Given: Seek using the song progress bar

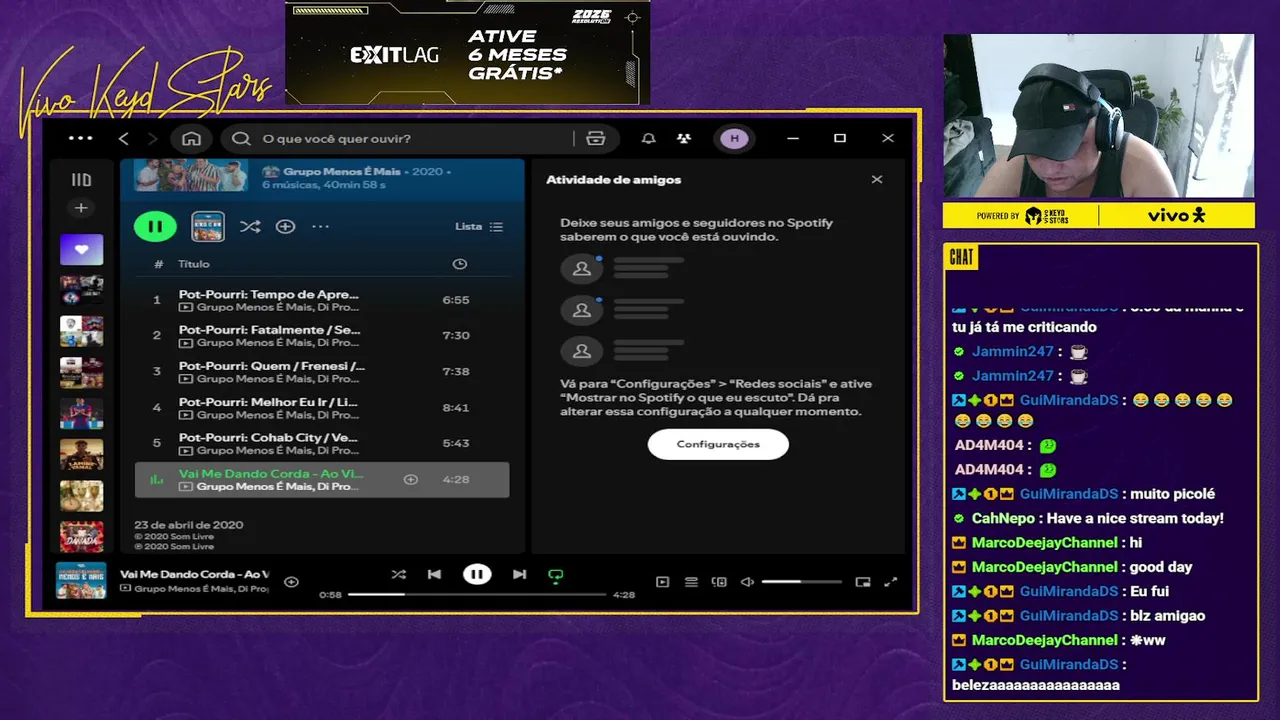Looking at the screenshot, I should tap(477, 595).
